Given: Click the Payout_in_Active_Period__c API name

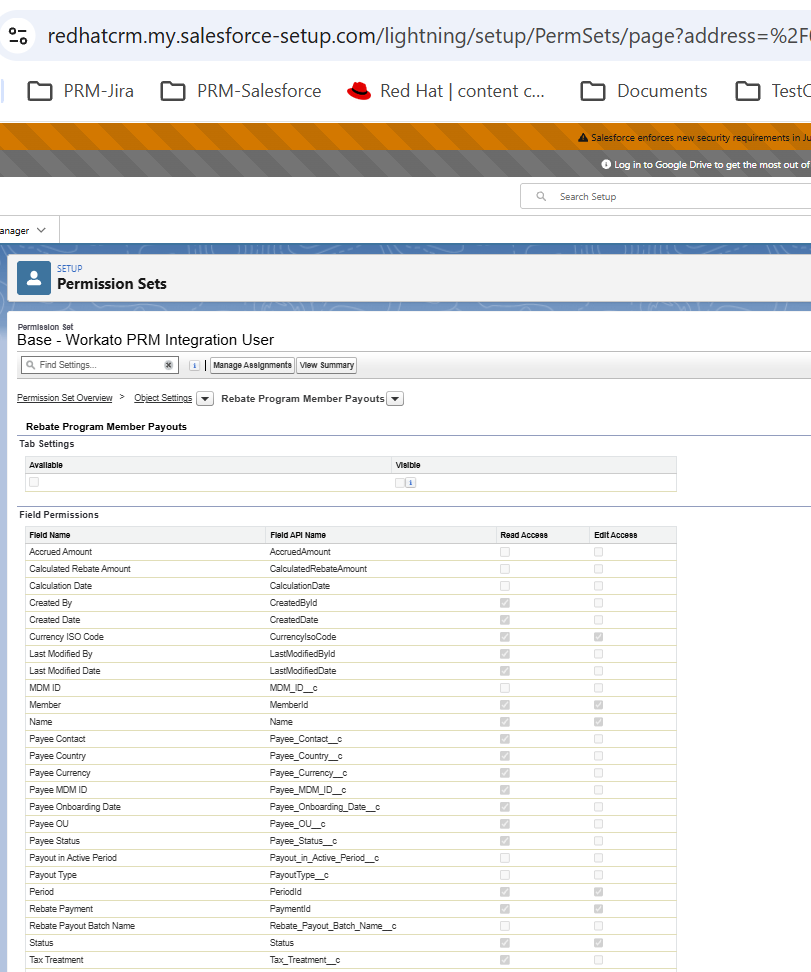Looking at the screenshot, I should tap(324, 858).
